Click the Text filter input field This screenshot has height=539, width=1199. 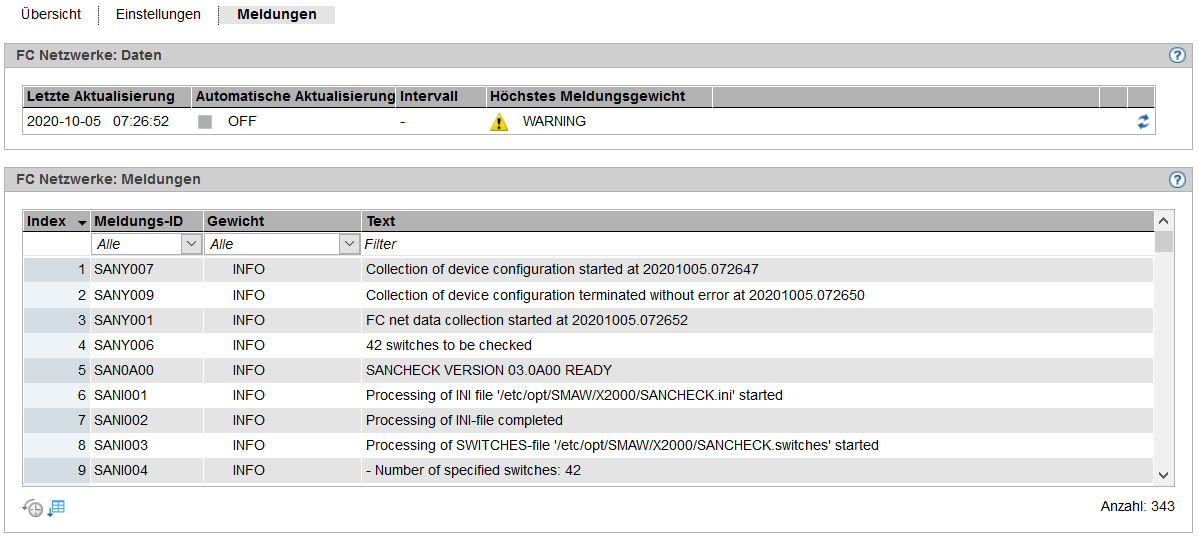[757, 244]
